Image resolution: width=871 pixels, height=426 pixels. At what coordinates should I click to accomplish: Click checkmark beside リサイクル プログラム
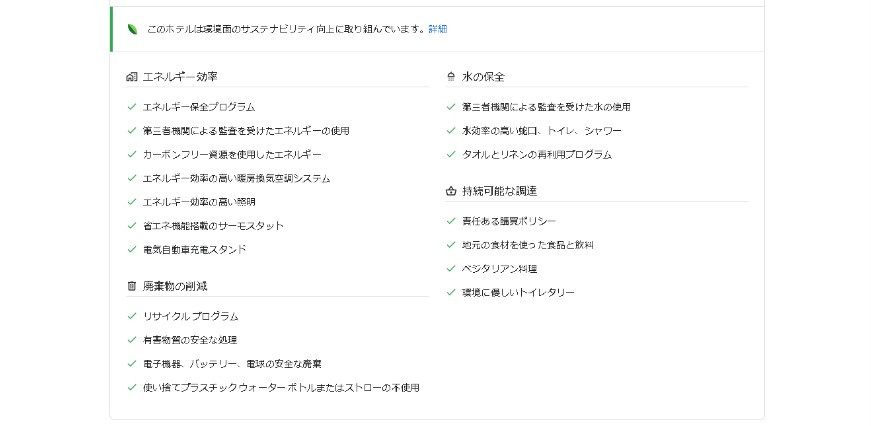[132, 316]
